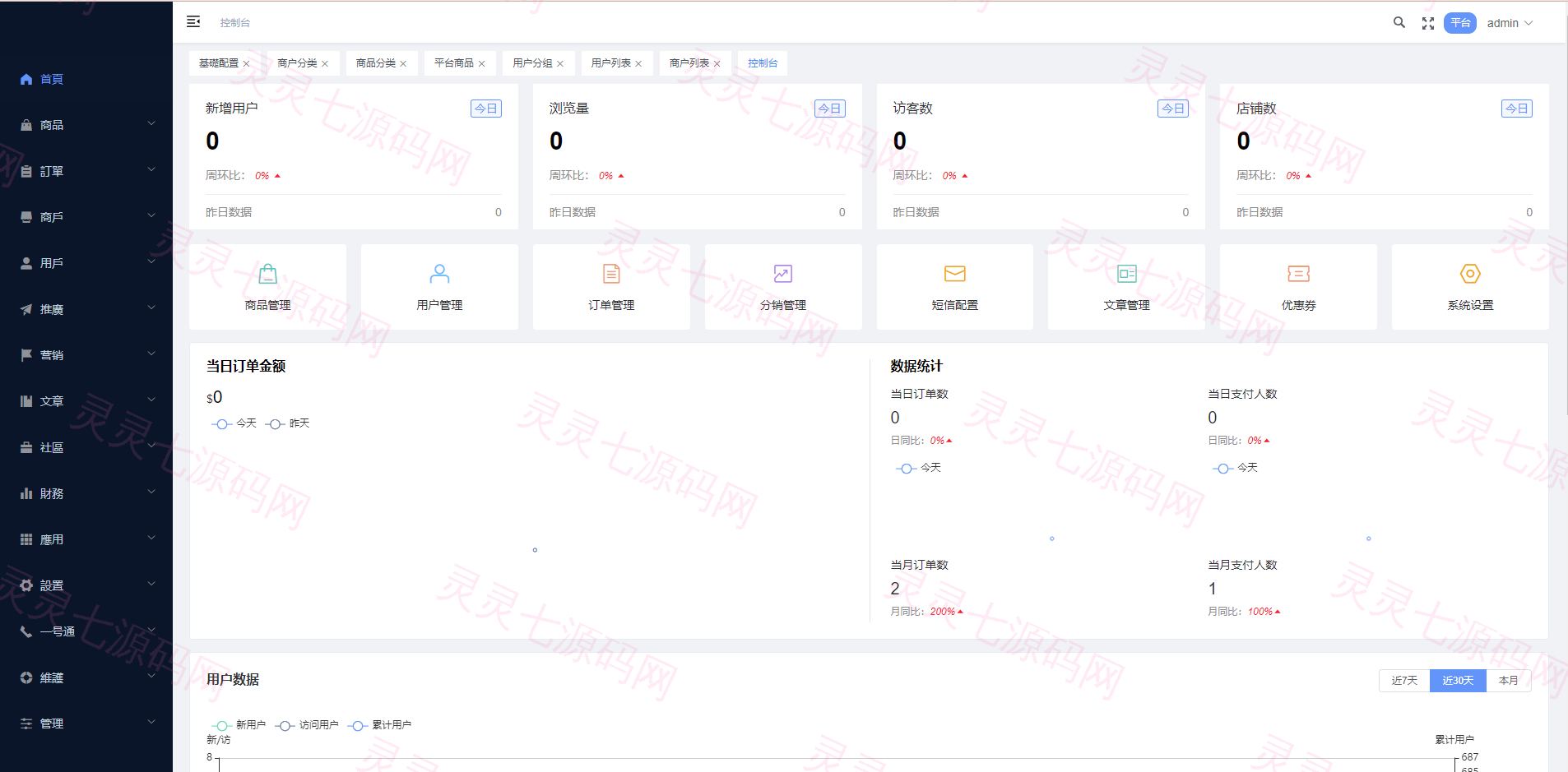Toggle 今天 legend under 当日订单数
1568x772 pixels.
(x=918, y=468)
